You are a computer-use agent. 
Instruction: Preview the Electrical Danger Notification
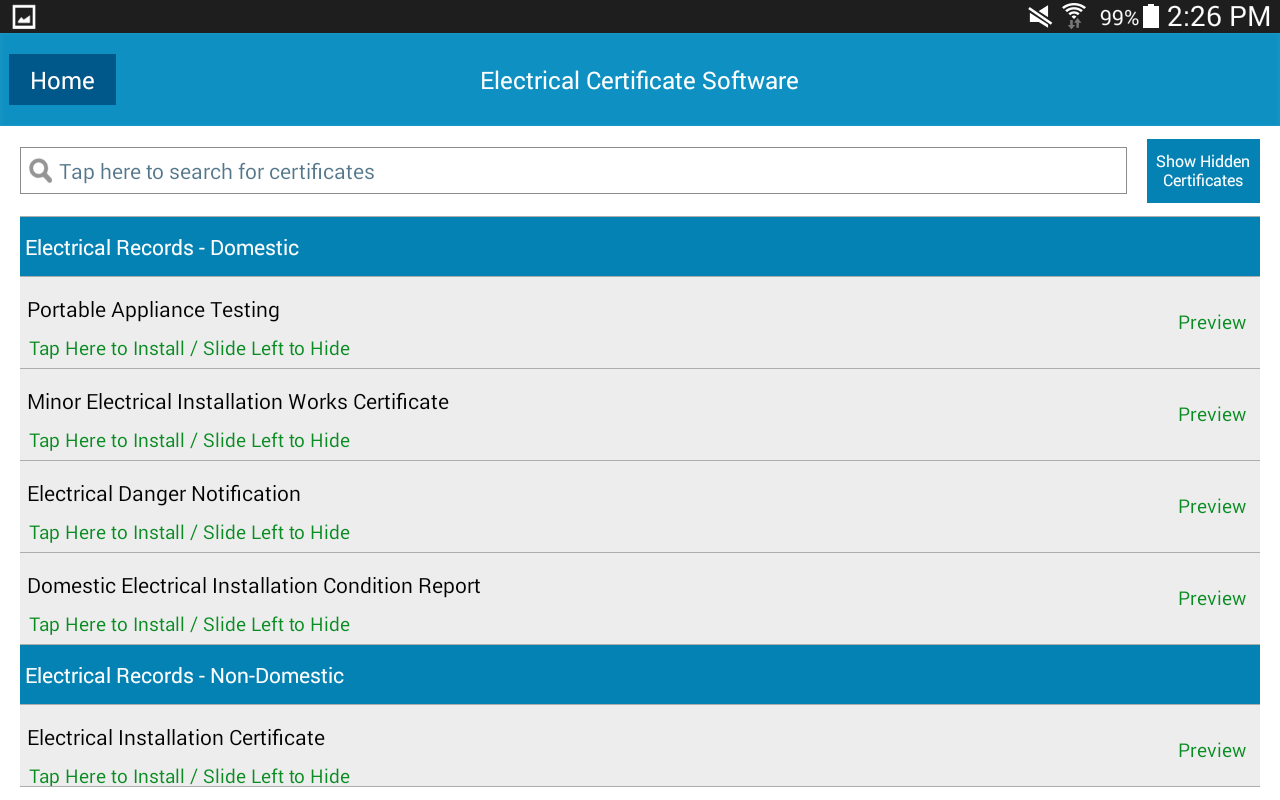click(x=1211, y=507)
